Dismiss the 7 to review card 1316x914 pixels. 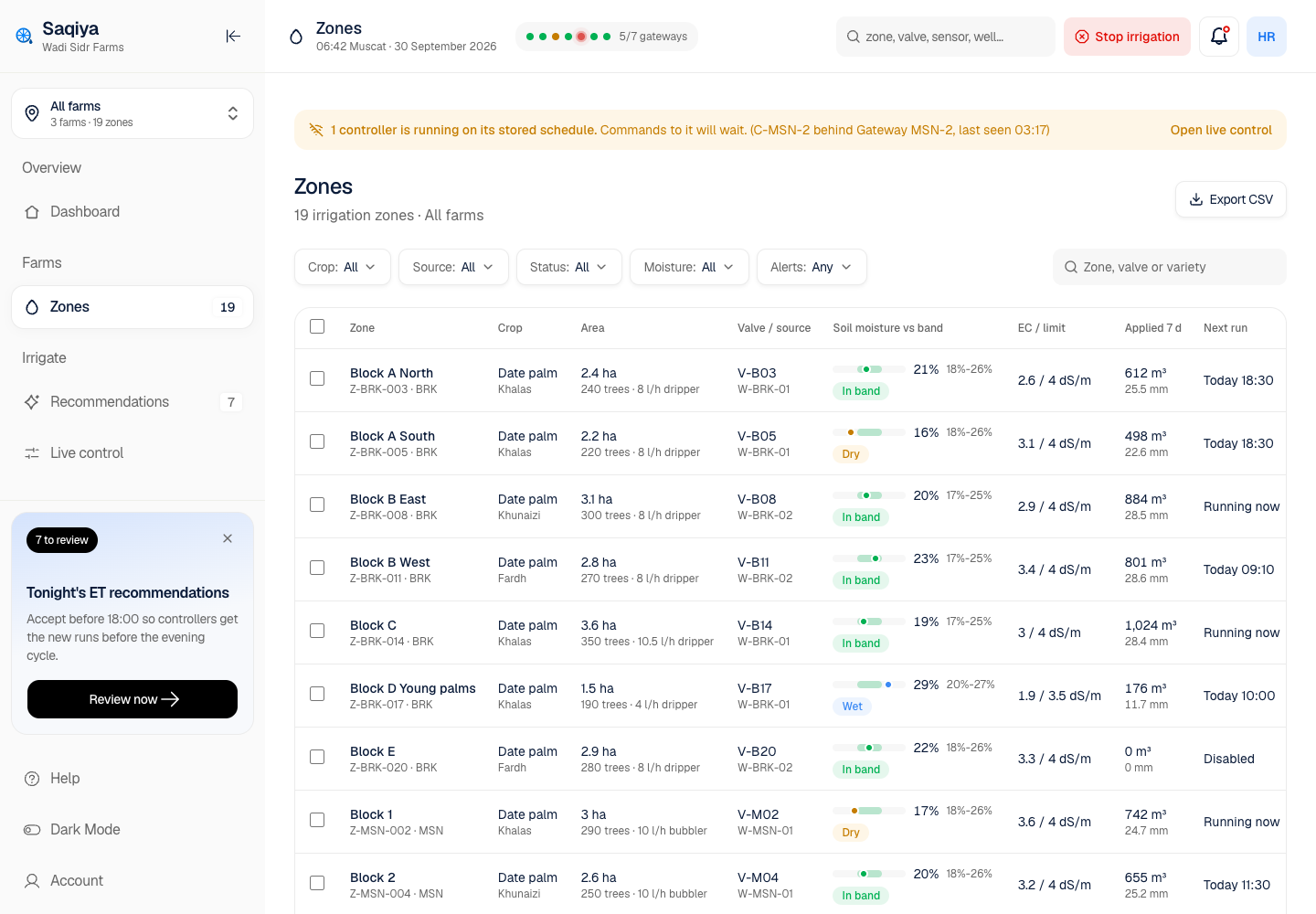(x=228, y=538)
